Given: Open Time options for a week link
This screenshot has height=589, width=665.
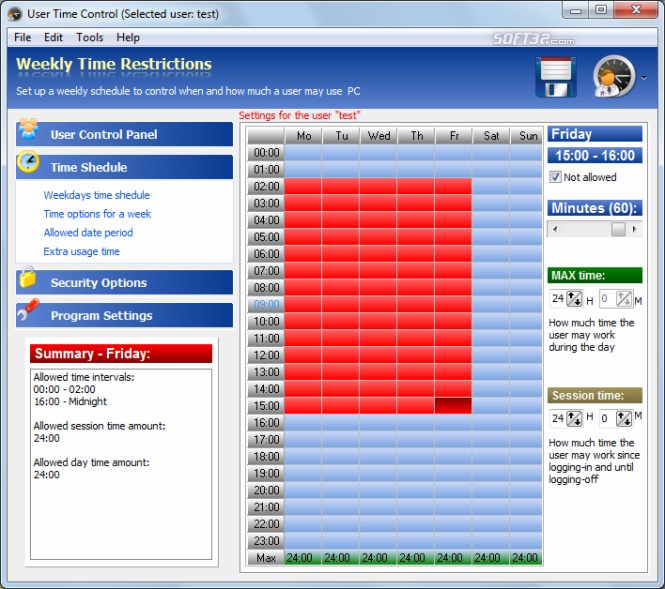Looking at the screenshot, I should (97, 214).
